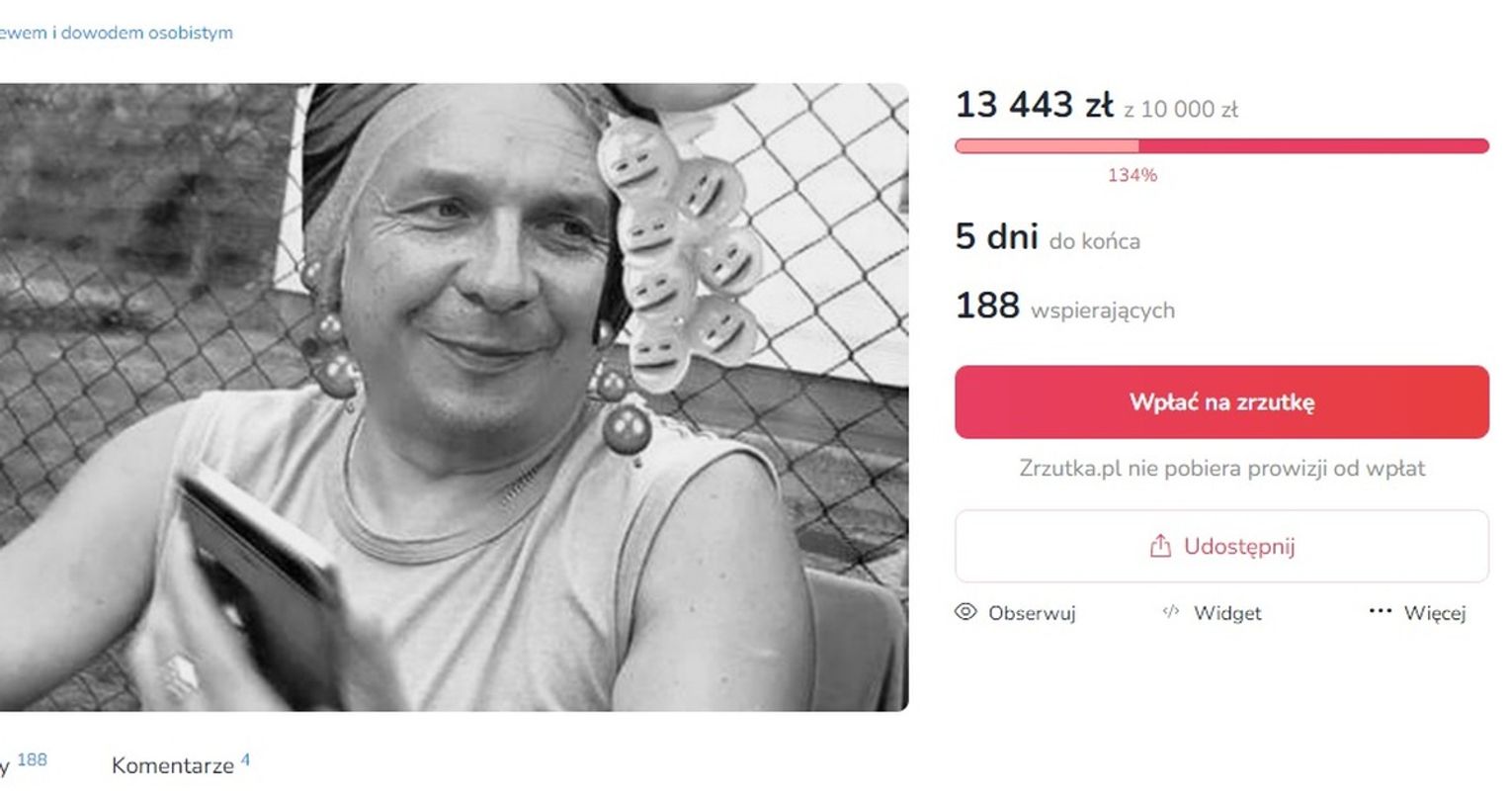
Task: Click the code brackets icon beside Widget
Action: point(1171,612)
